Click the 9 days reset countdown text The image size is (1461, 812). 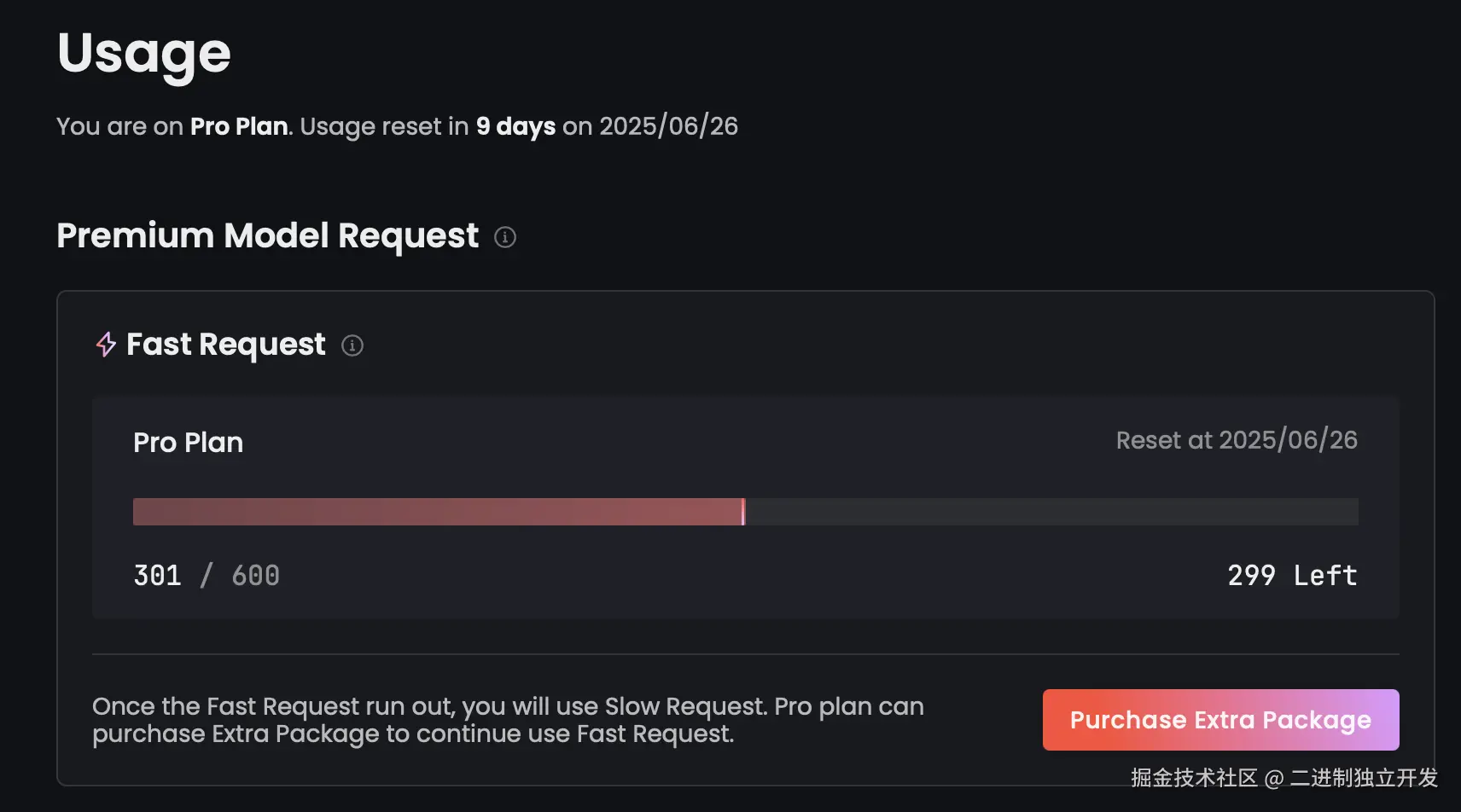(x=515, y=127)
